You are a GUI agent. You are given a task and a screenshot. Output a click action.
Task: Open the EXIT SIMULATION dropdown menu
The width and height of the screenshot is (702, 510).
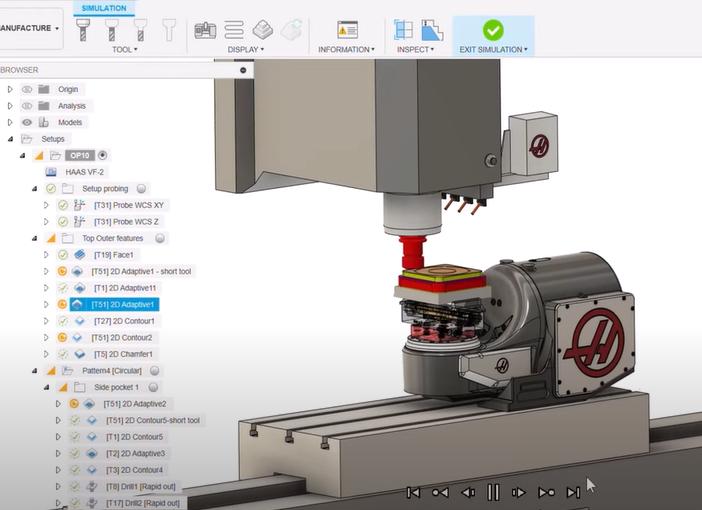point(493,50)
